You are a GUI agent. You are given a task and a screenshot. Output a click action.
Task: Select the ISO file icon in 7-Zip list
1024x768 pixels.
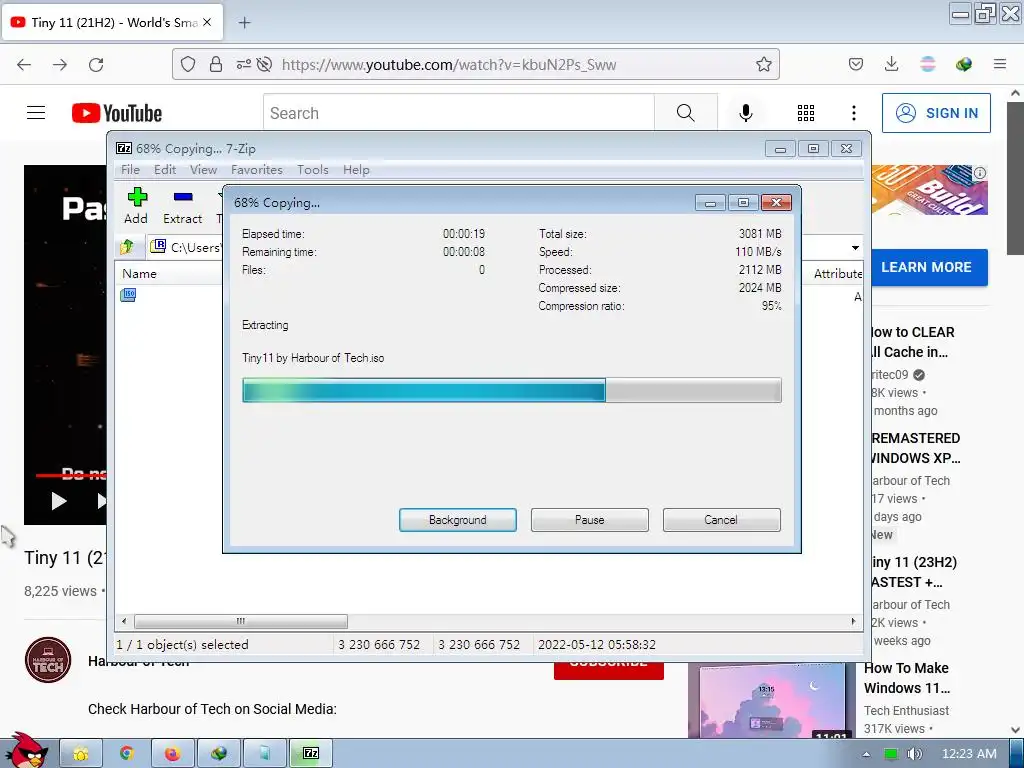pos(128,295)
